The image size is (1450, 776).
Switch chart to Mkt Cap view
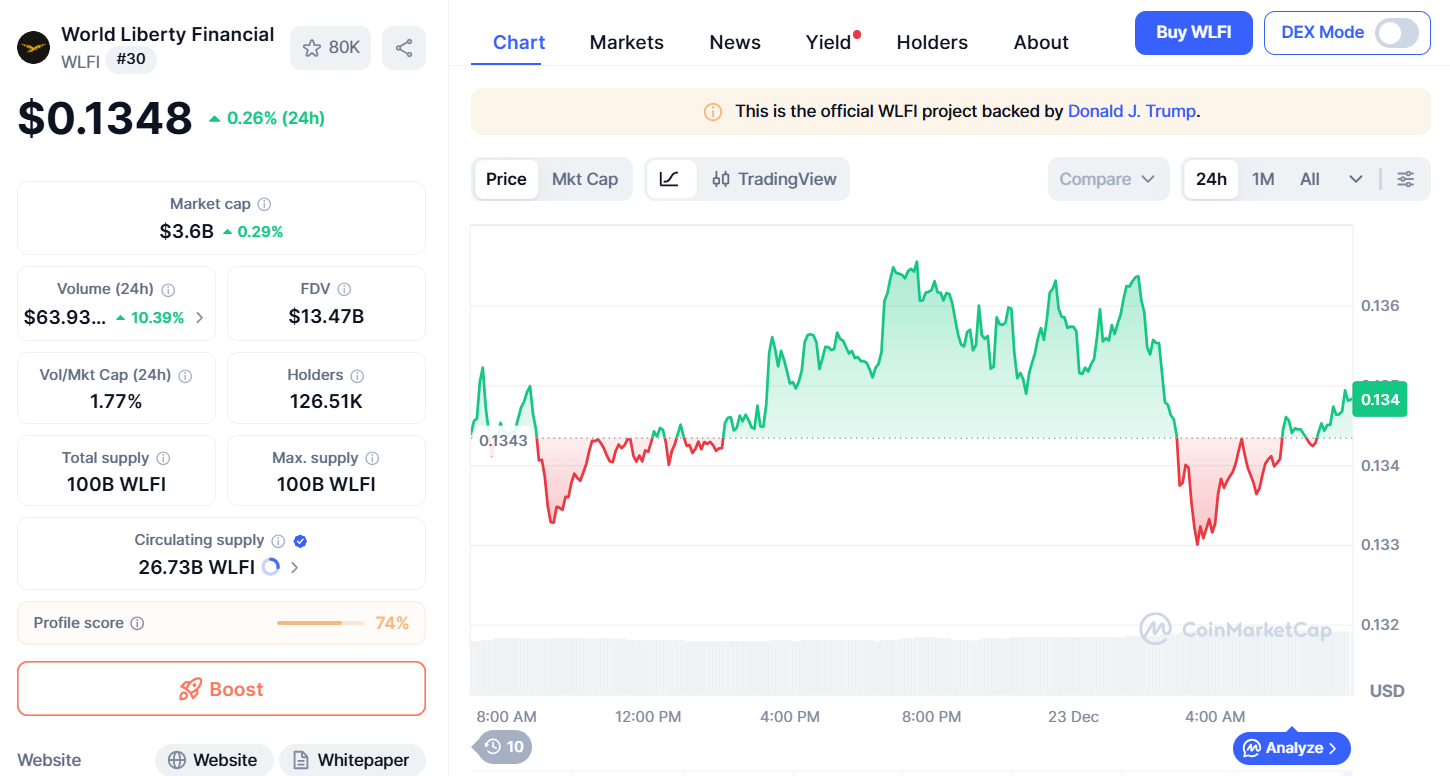coord(585,179)
